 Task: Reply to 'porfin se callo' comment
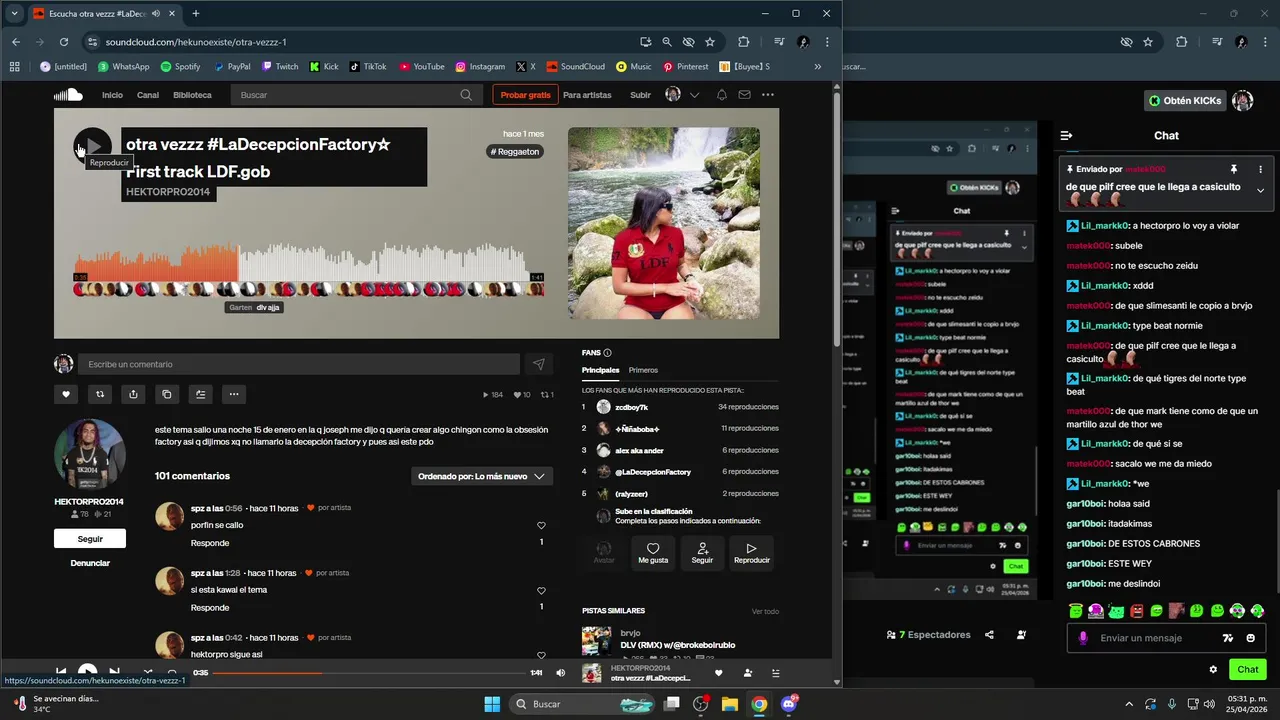point(210,543)
